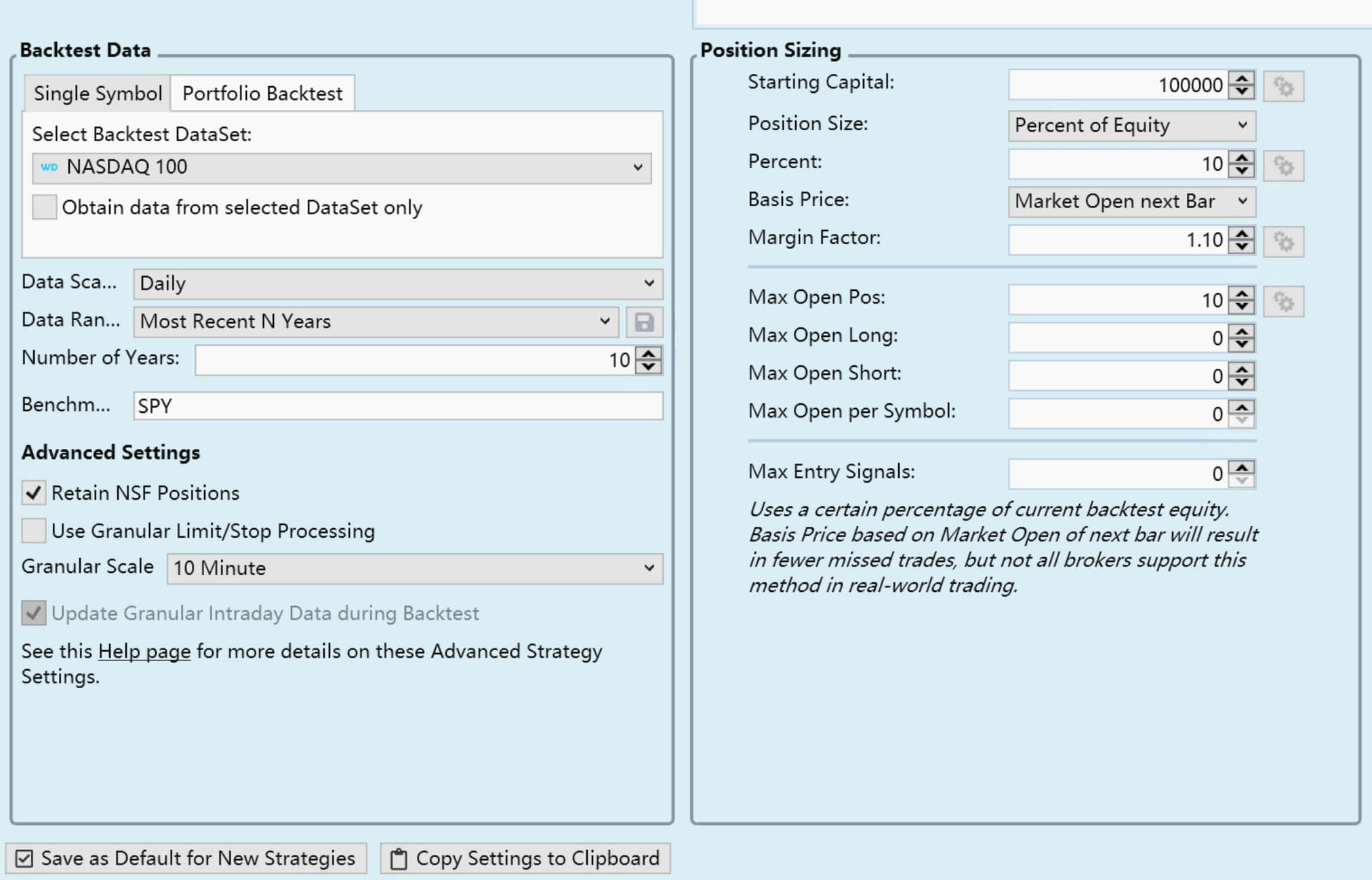Image resolution: width=1372 pixels, height=880 pixels.
Task: Select the Portfolio Backtest tab
Action: click(262, 94)
